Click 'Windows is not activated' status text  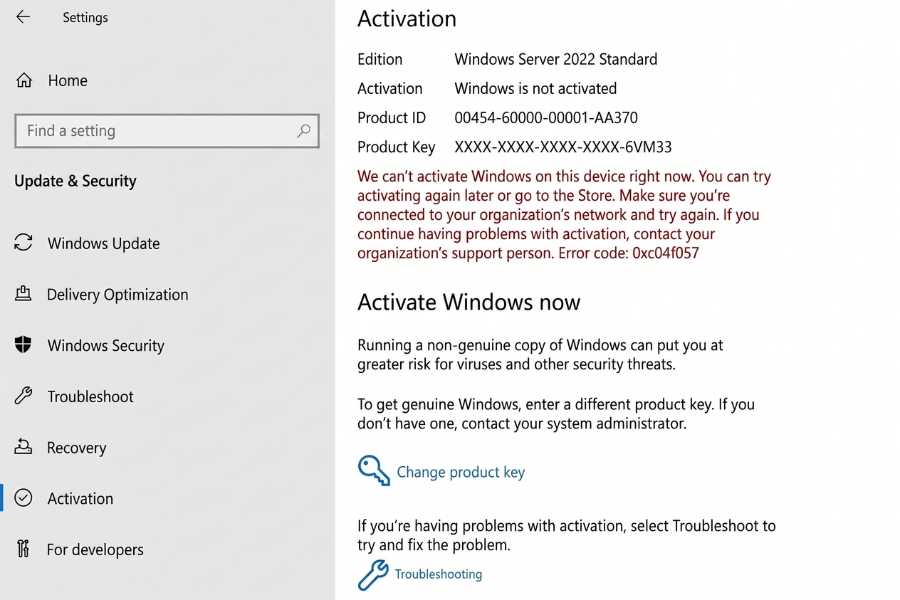pos(536,88)
